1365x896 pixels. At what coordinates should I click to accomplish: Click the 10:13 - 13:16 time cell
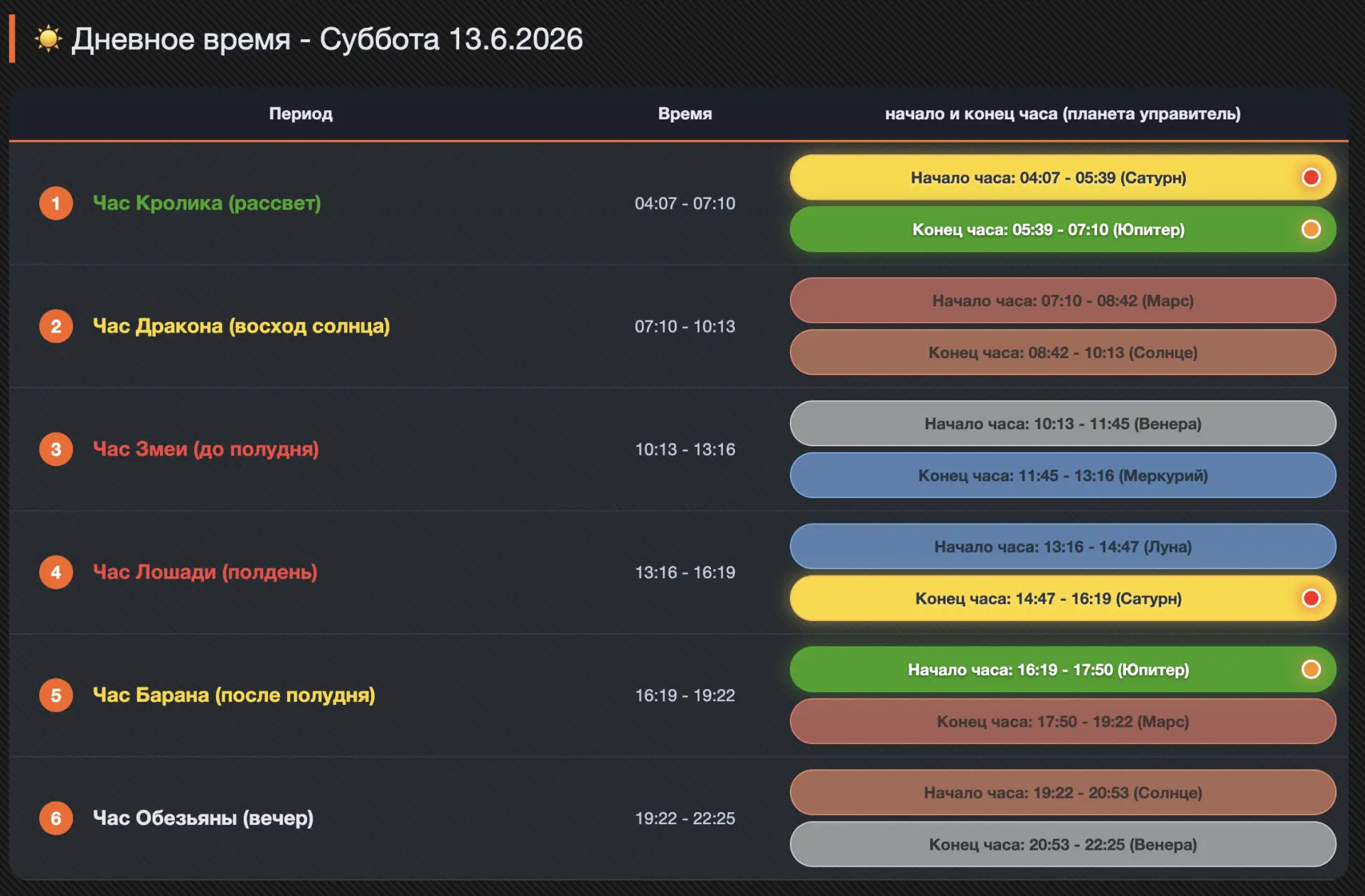[x=685, y=449]
